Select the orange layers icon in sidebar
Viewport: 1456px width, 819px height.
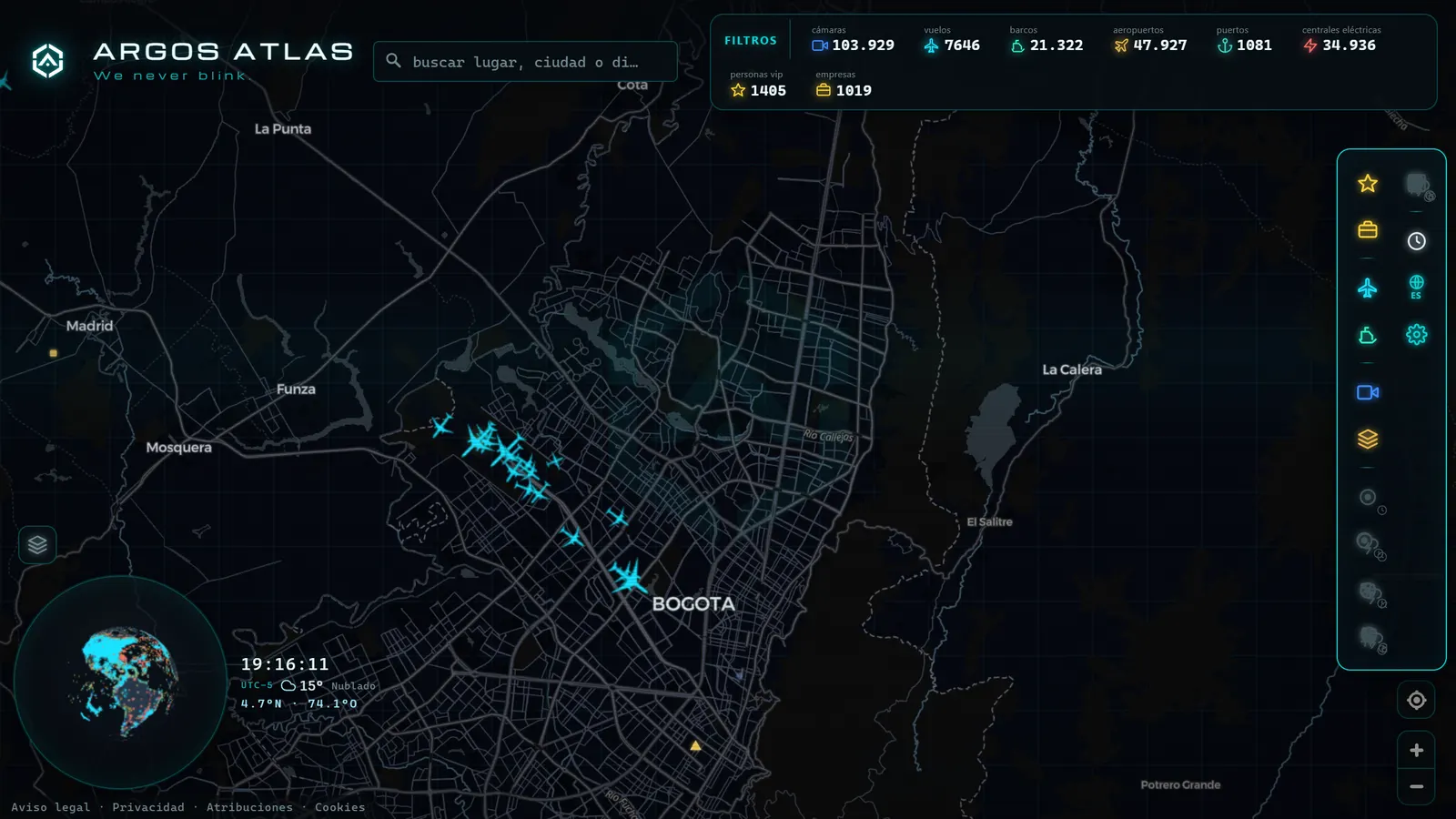pyautogui.click(x=1368, y=440)
